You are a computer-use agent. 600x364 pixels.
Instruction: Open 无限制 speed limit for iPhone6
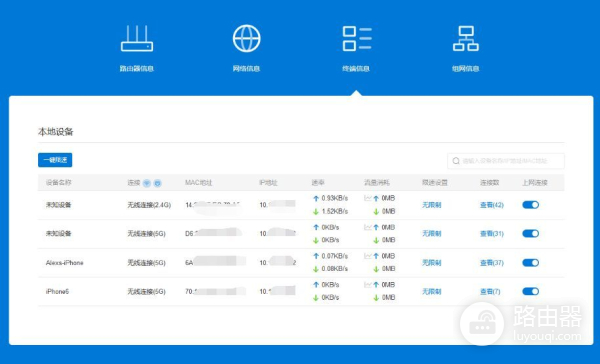click(x=432, y=291)
